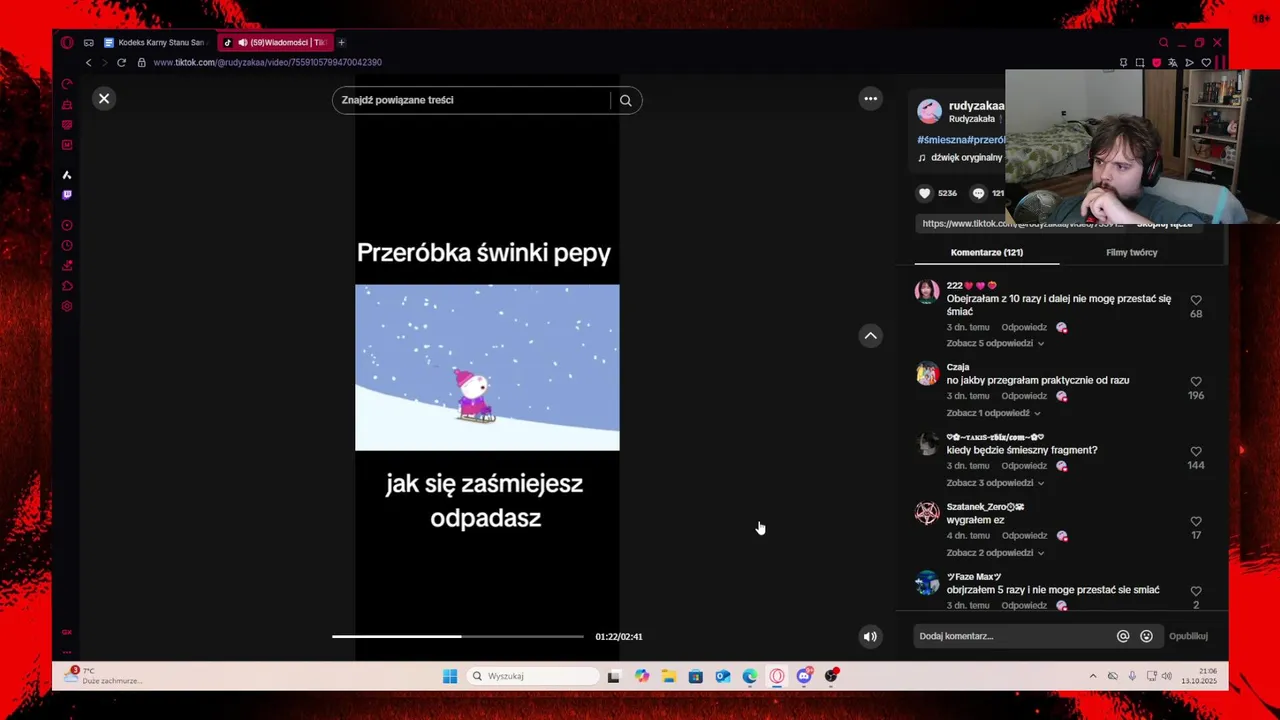Open the taskbar volume control
The width and height of the screenshot is (1280, 720).
click(1167, 676)
